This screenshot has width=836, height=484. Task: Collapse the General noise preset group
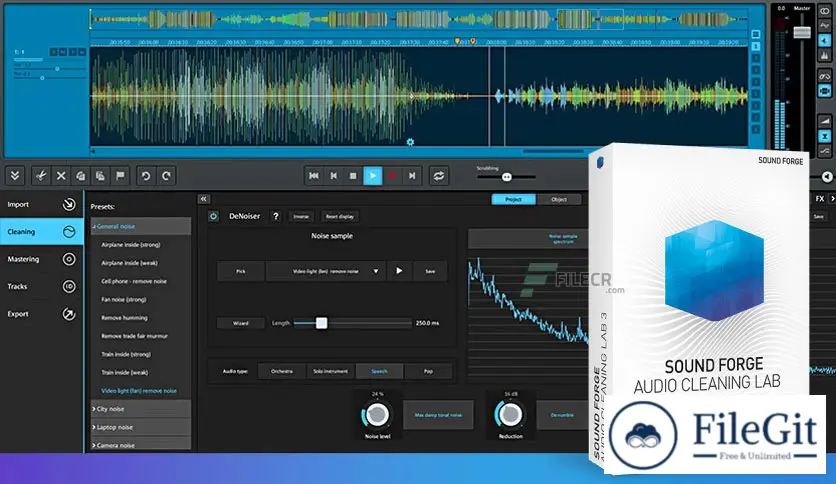point(141,226)
